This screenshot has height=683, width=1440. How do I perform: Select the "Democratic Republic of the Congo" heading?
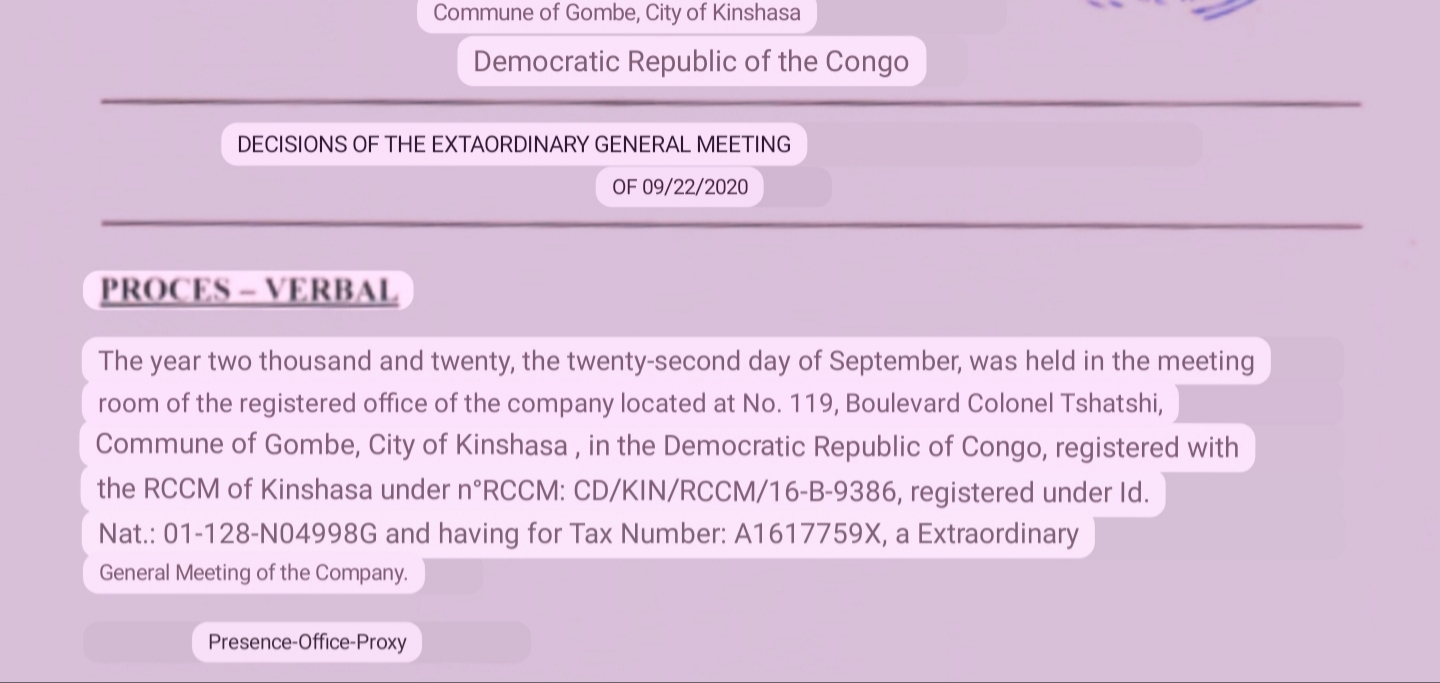pos(691,62)
